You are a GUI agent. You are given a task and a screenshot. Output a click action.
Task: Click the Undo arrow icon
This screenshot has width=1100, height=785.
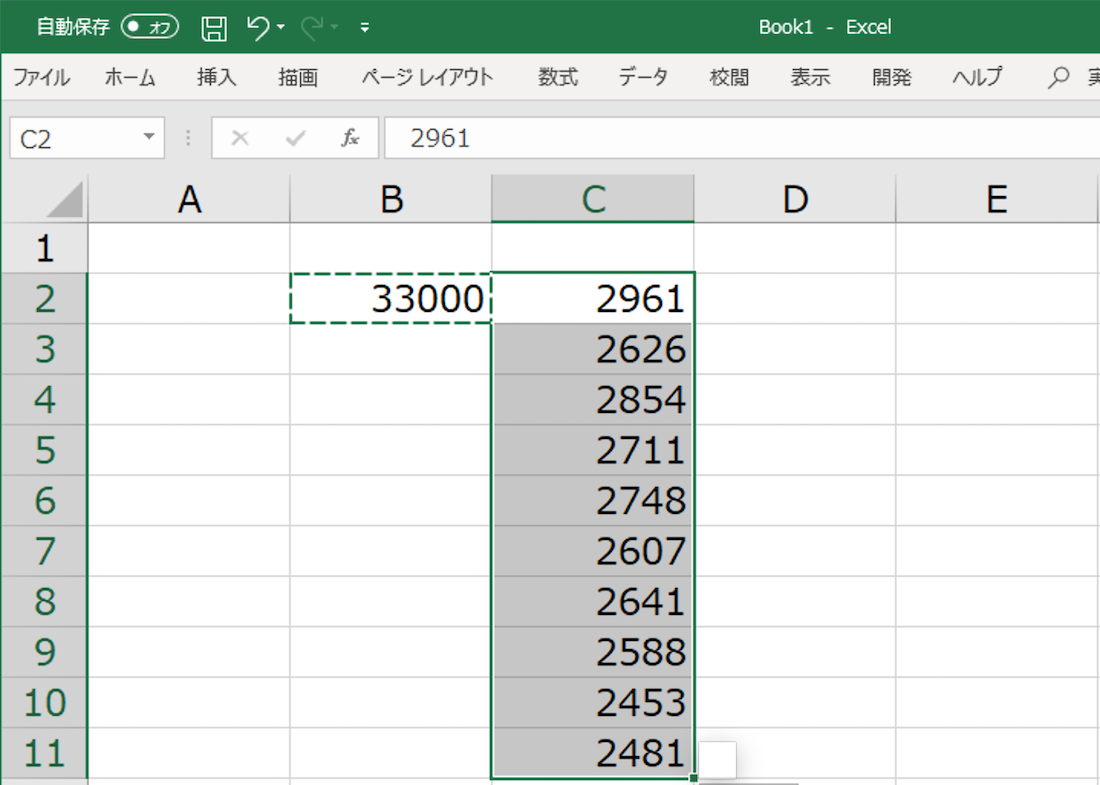pos(258,28)
